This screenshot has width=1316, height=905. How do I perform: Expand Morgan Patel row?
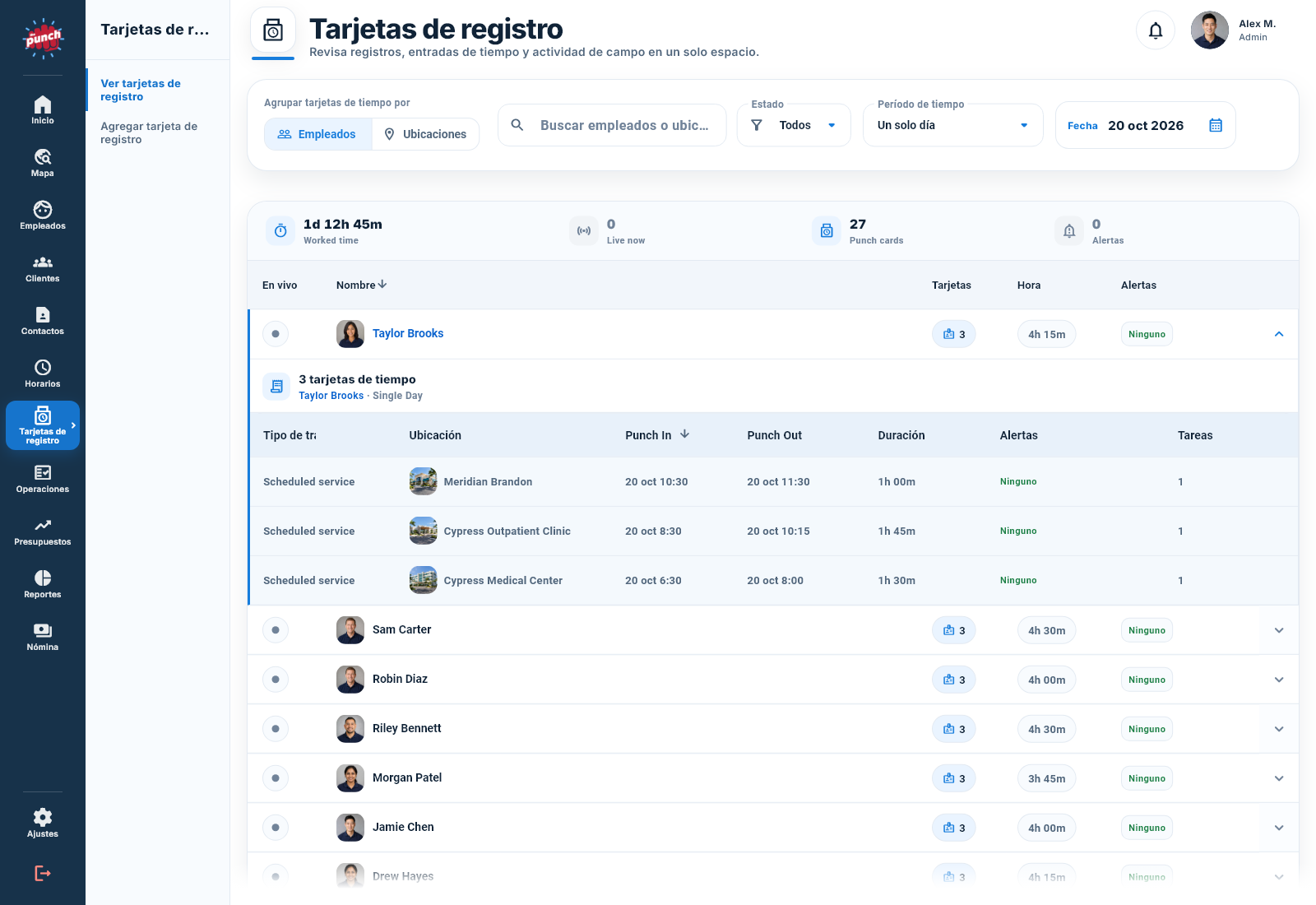[1279, 778]
